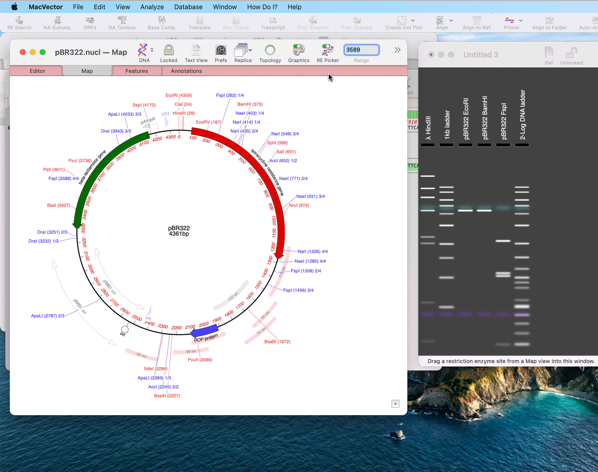The height and width of the screenshot is (472, 598).
Task: Click Align to Folder icon
Action: (x=549, y=23)
